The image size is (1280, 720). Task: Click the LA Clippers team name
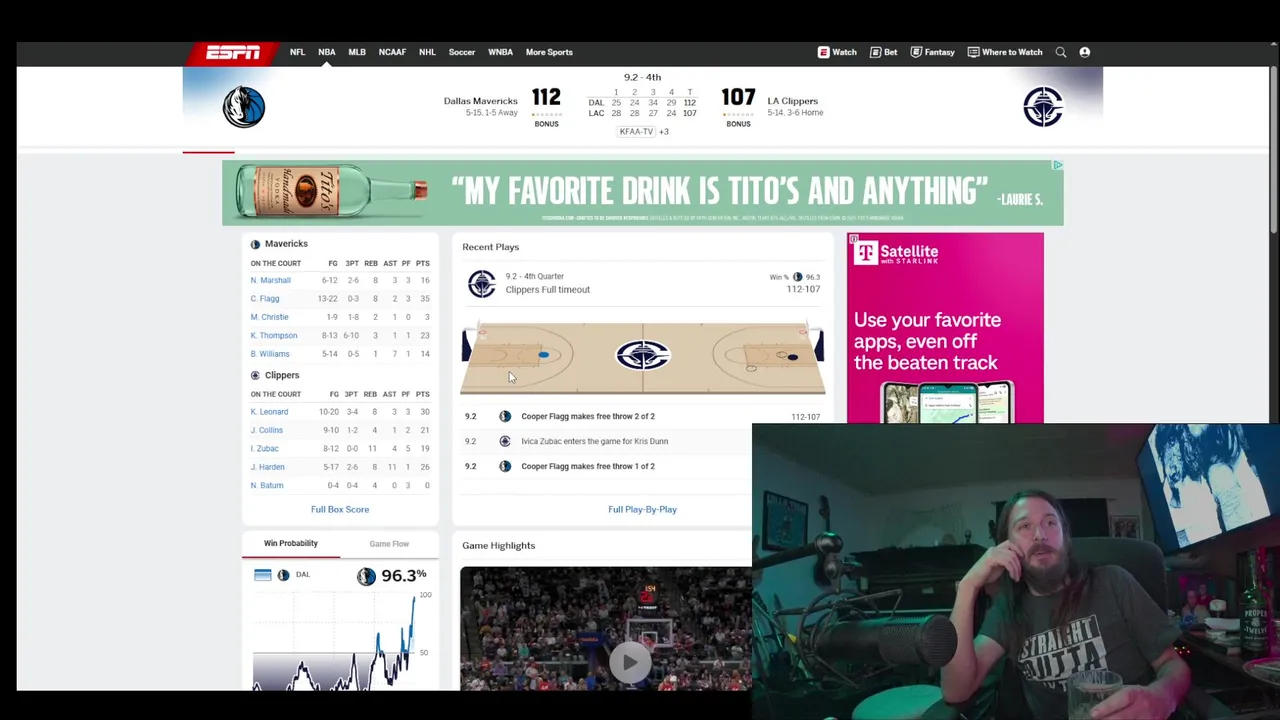[792, 101]
